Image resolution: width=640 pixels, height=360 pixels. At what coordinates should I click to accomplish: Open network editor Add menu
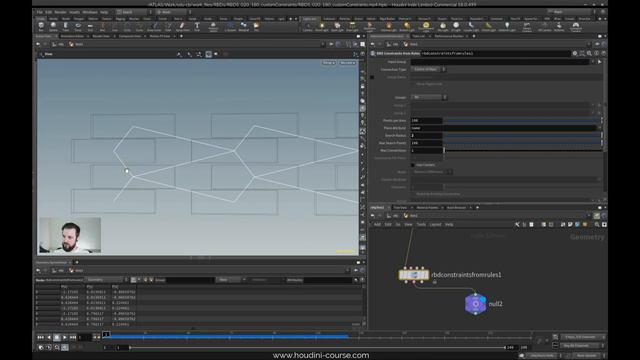click(377, 224)
